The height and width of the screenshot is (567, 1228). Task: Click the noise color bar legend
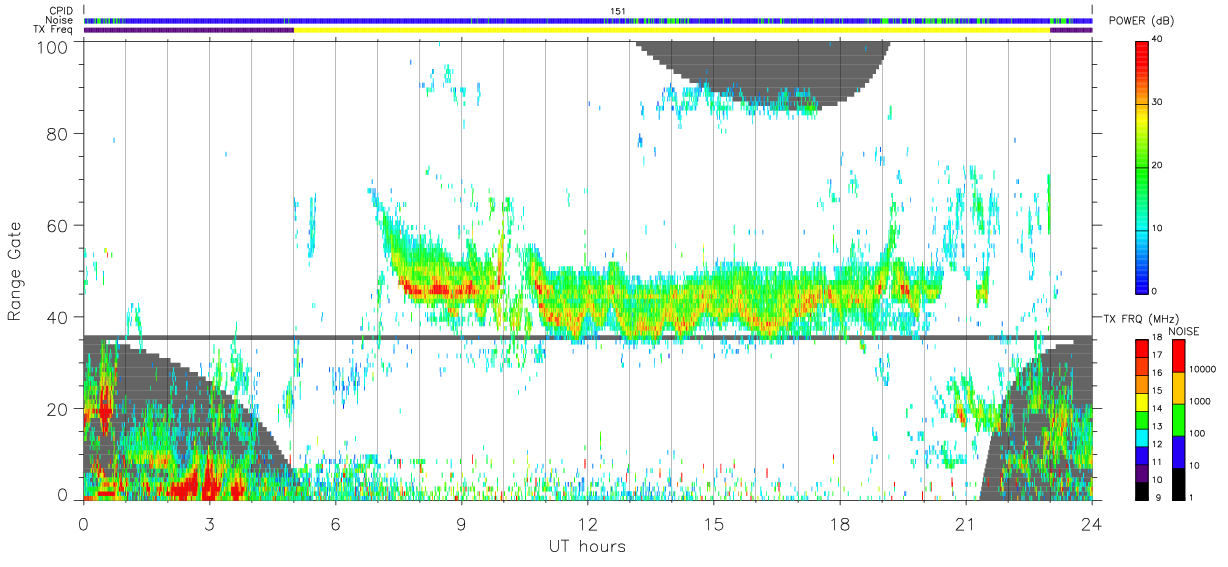click(1177, 418)
